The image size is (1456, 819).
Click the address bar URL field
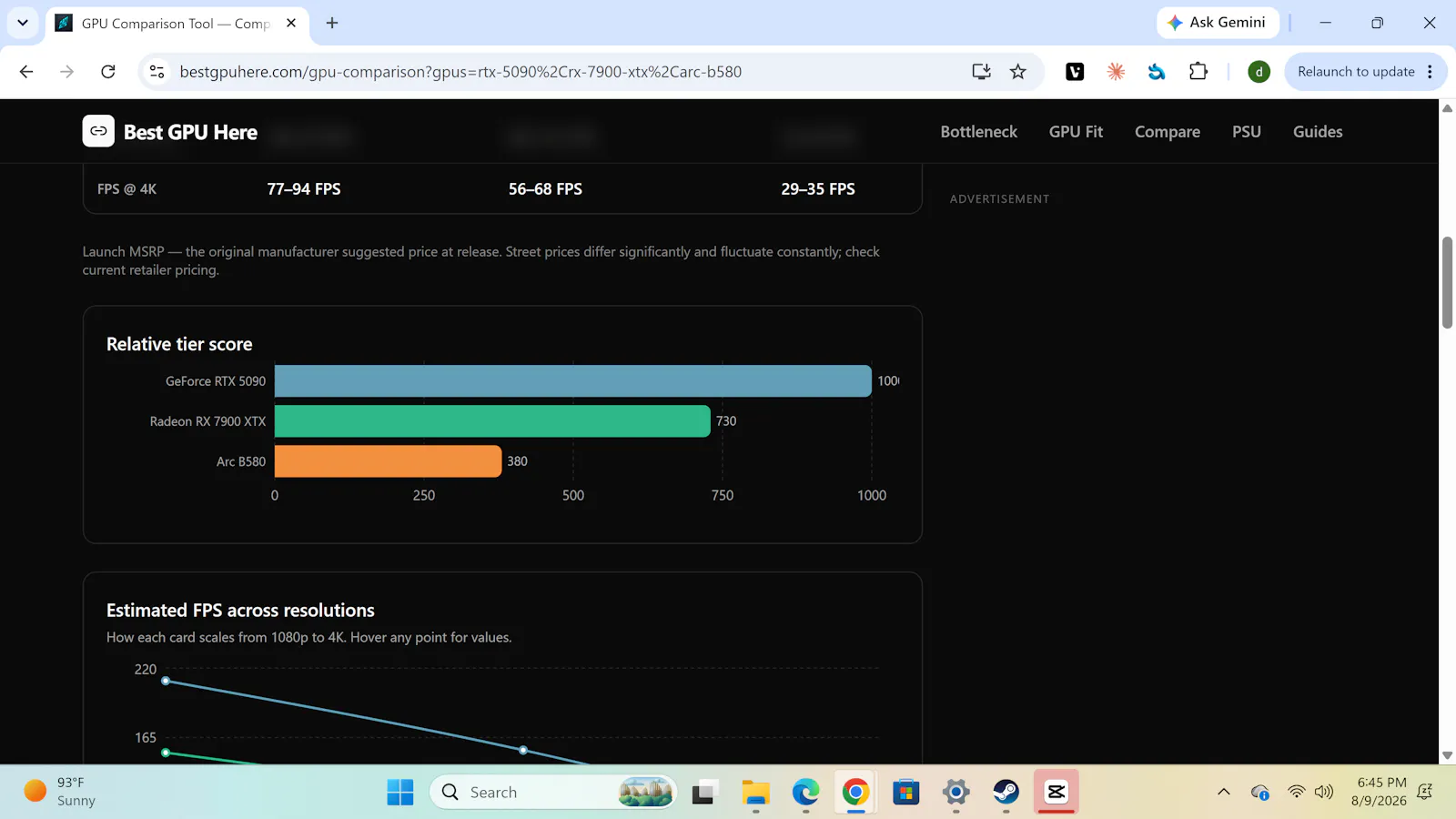coord(460,72)
